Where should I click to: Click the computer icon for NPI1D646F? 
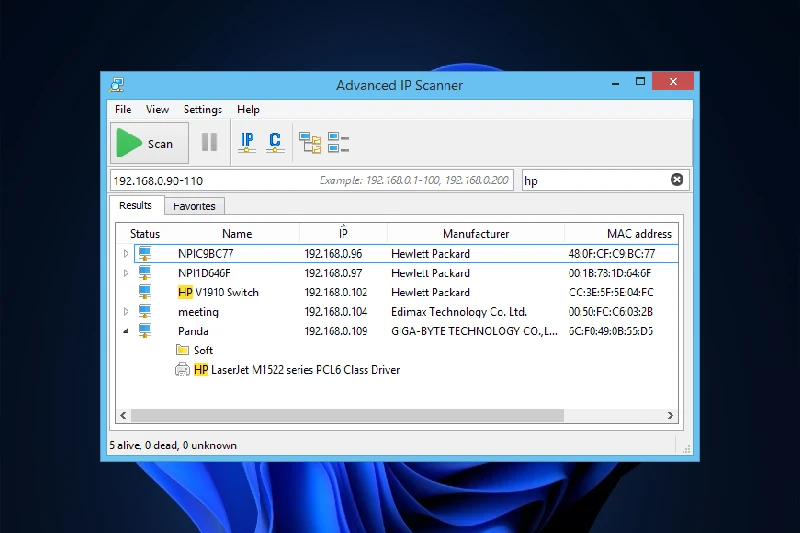coord(145,273)
